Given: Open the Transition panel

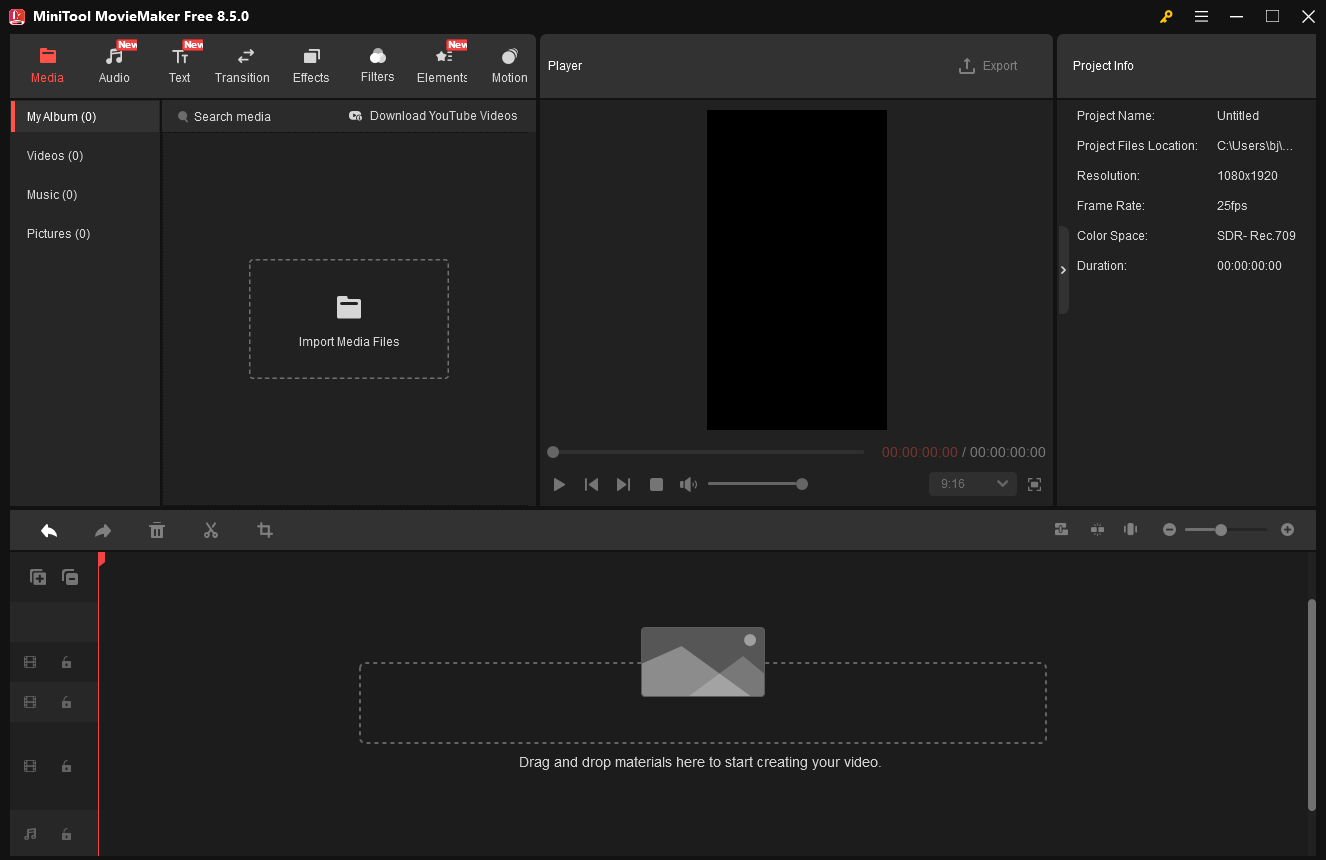Looking at the screenshot, I should [x=242, y=63].
